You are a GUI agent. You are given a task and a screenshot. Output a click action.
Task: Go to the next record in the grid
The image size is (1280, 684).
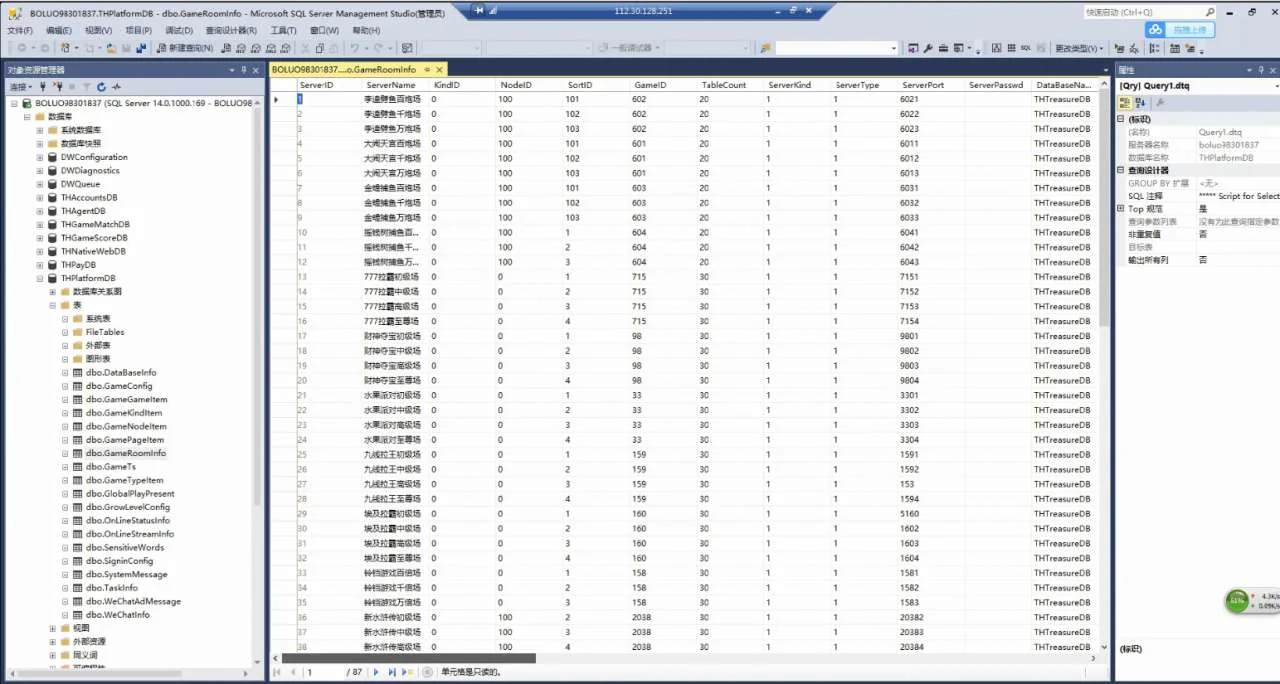tap(376, 672)
